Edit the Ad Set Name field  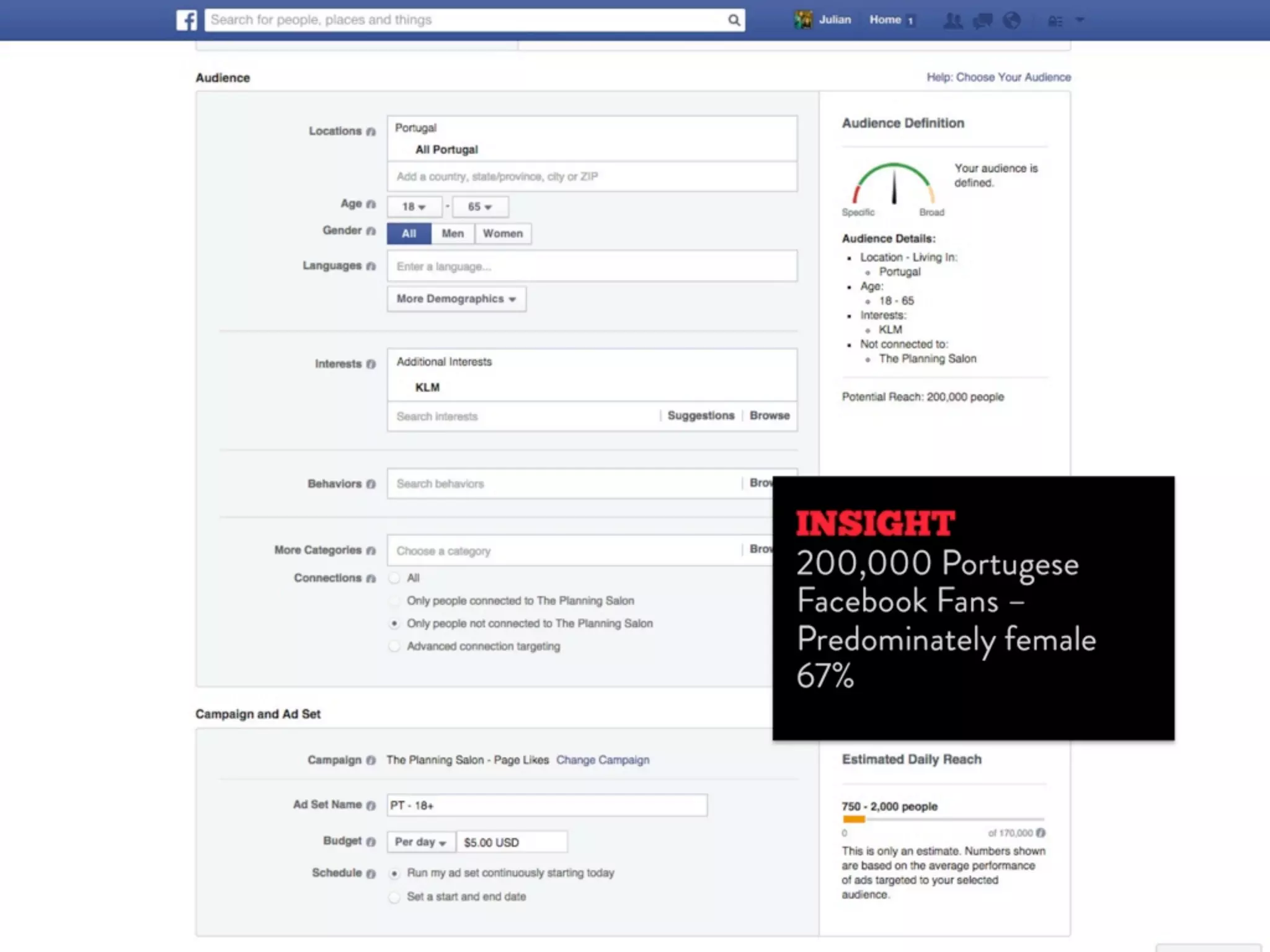(547, 805)
